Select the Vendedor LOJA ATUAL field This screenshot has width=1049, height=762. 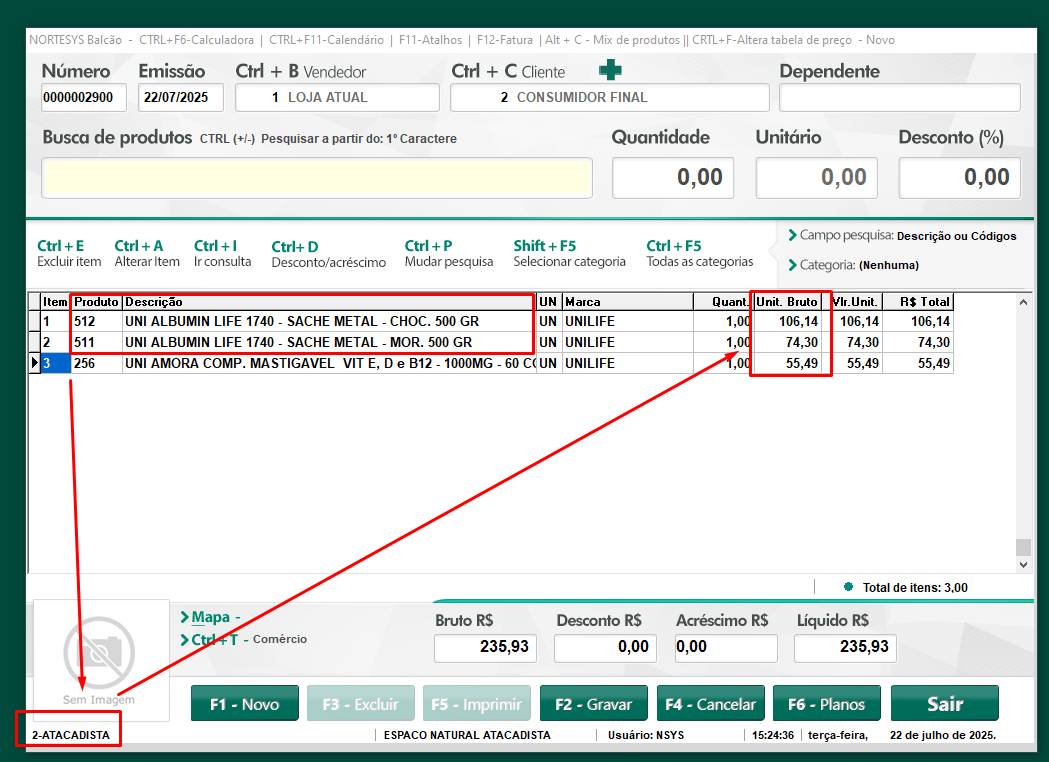point(337,98)
